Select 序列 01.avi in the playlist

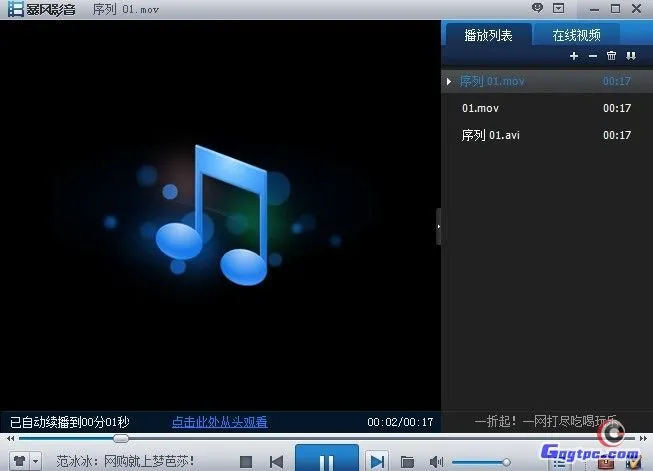(x=490, y=135)
